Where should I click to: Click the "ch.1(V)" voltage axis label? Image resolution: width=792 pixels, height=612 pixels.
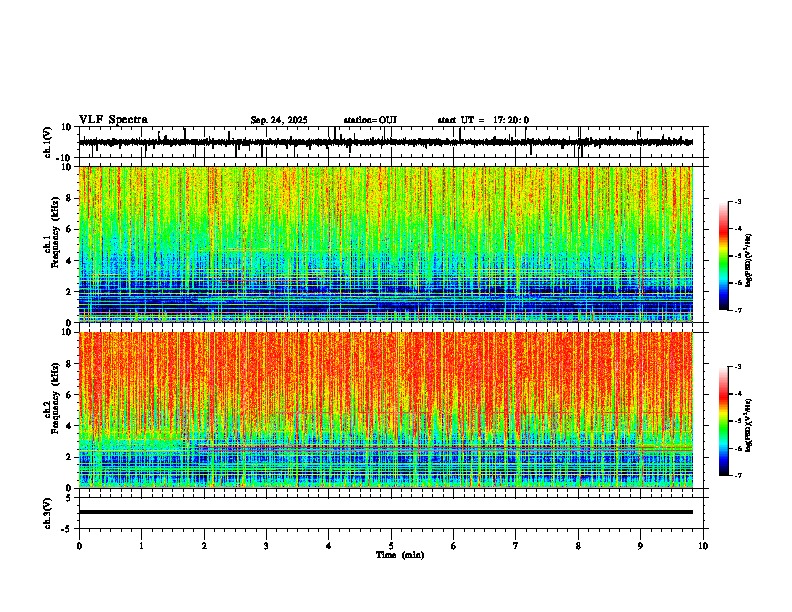point(48,142)
